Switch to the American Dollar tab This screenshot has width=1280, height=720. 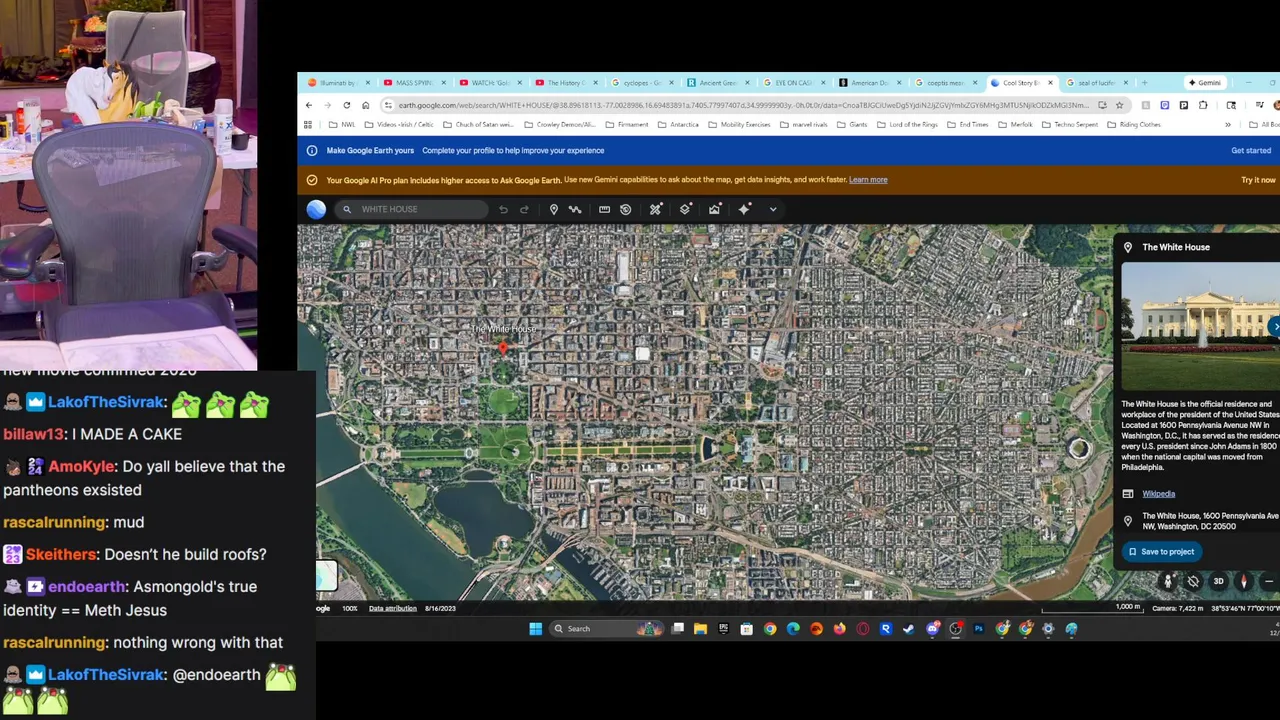point(870,83)
